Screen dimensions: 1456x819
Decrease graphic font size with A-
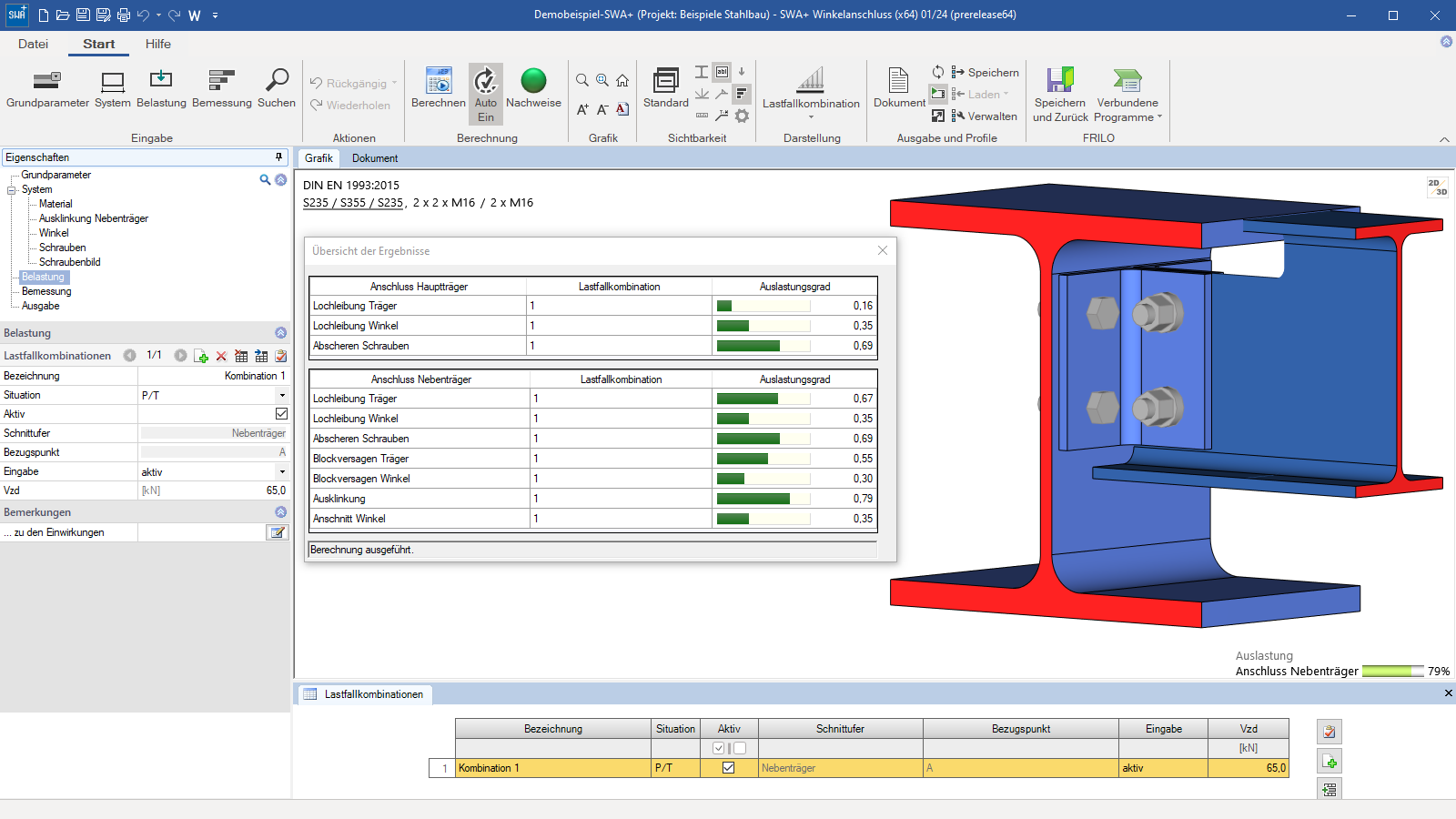pyautogui.click(x=602, y=109)
